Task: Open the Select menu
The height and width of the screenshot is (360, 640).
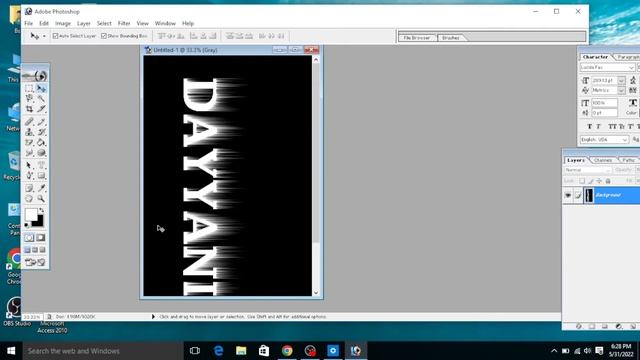Action: tap(104, 23)
